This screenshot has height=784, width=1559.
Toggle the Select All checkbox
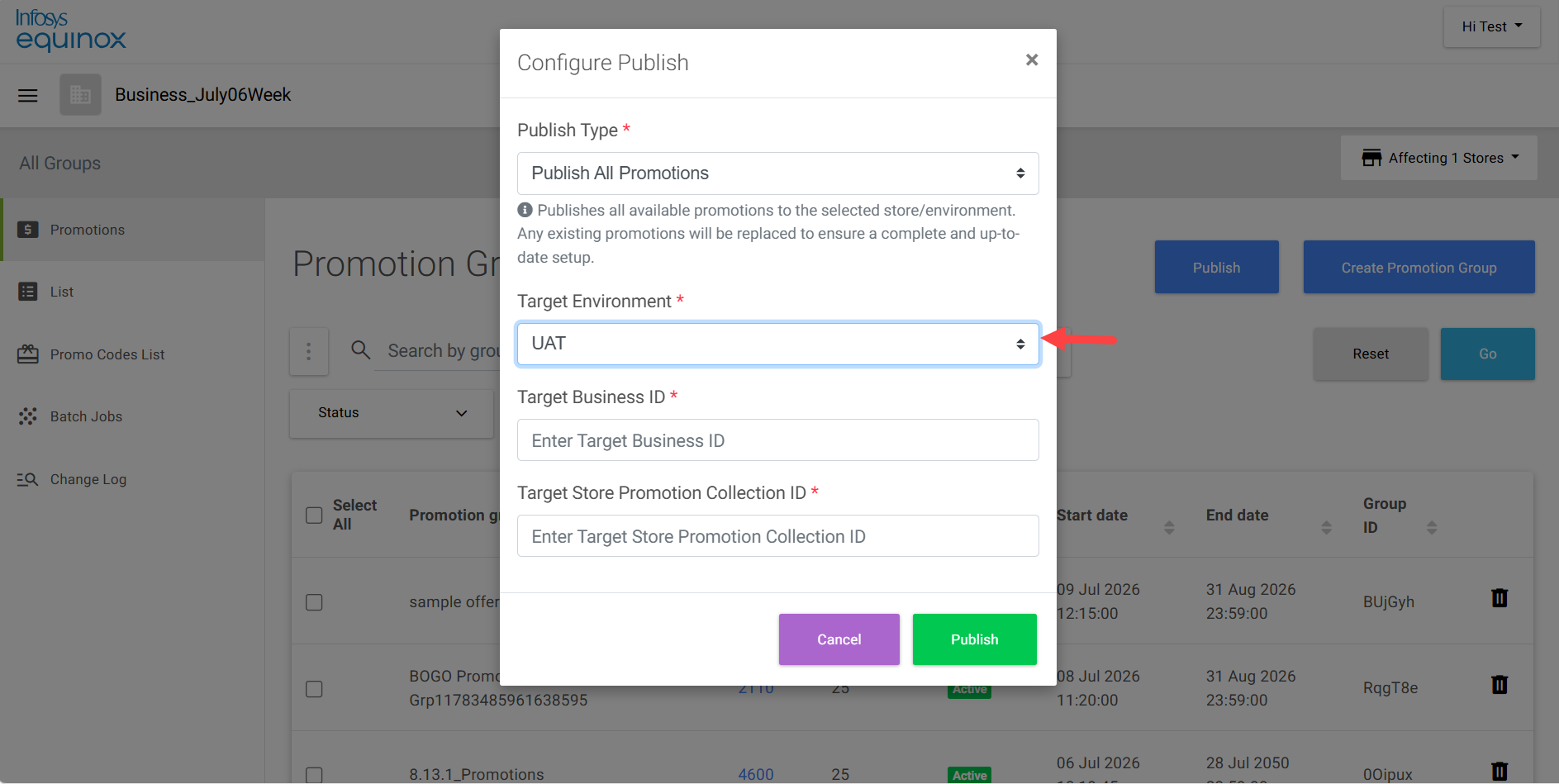tap(314, 516)
